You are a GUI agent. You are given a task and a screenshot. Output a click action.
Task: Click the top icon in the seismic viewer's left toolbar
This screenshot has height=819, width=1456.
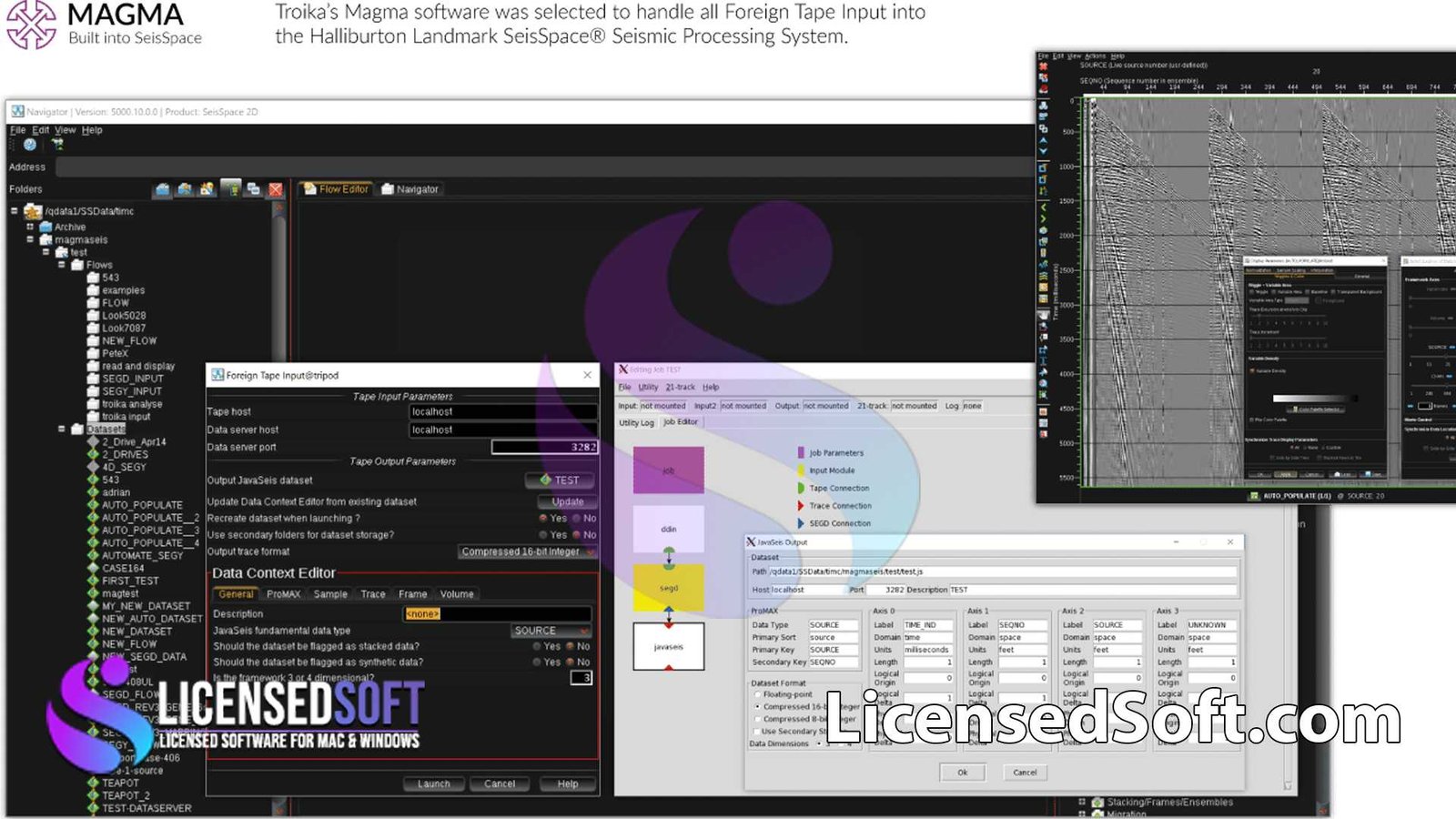[x=1043, y=66]
